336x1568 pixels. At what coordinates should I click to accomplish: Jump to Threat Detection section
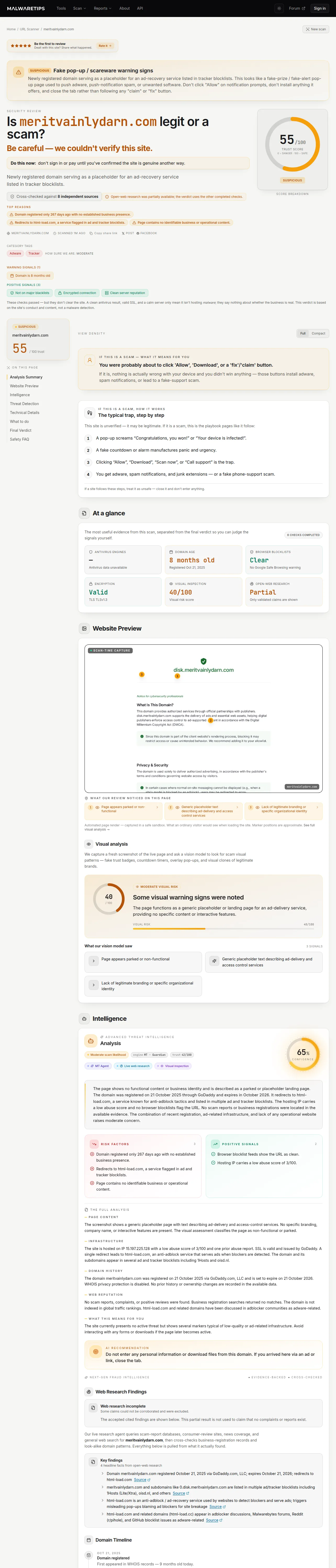click(x=24, y=403)
